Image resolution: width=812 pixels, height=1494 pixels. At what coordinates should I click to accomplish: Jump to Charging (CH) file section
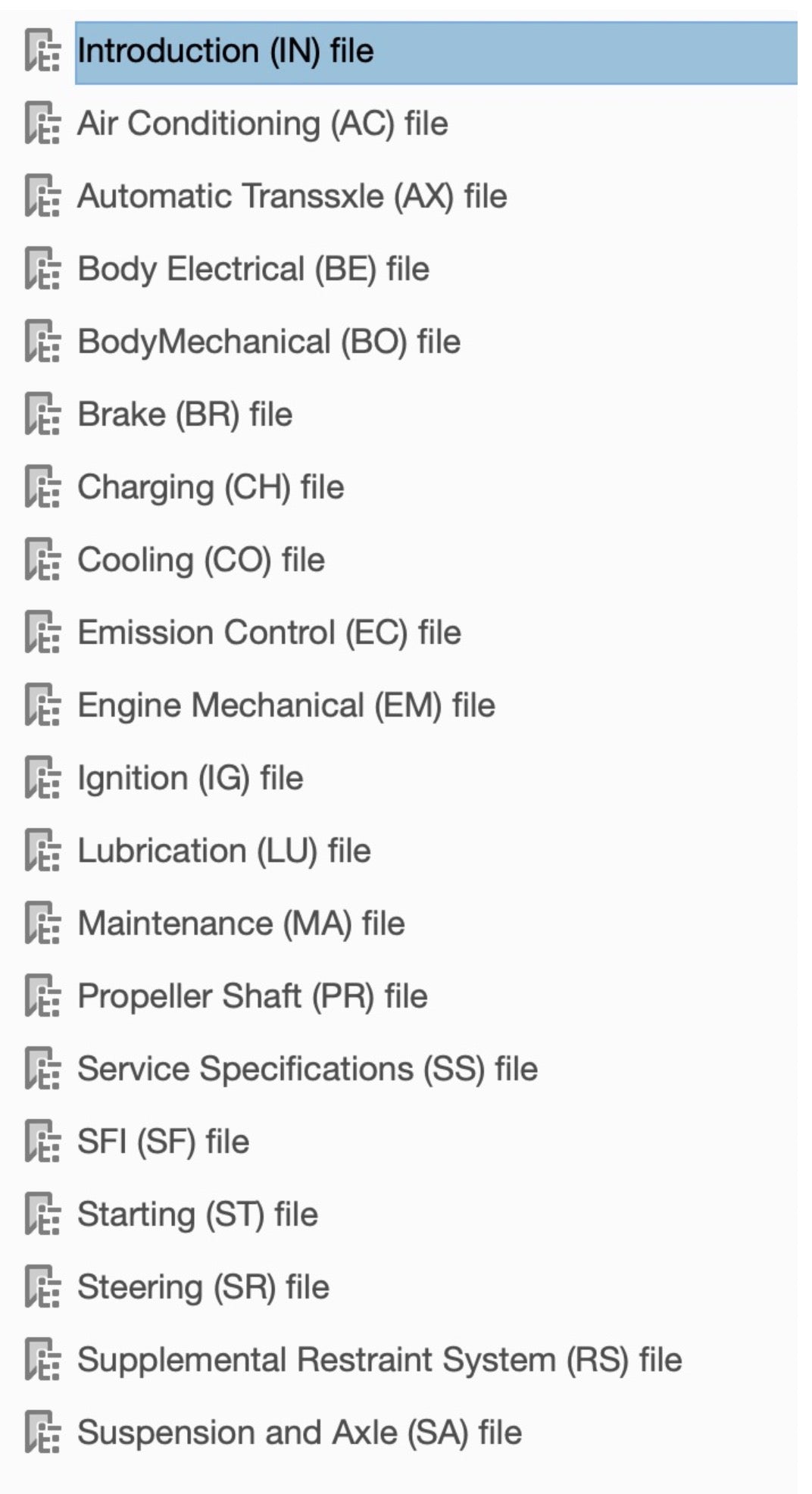tap(211, 488)
